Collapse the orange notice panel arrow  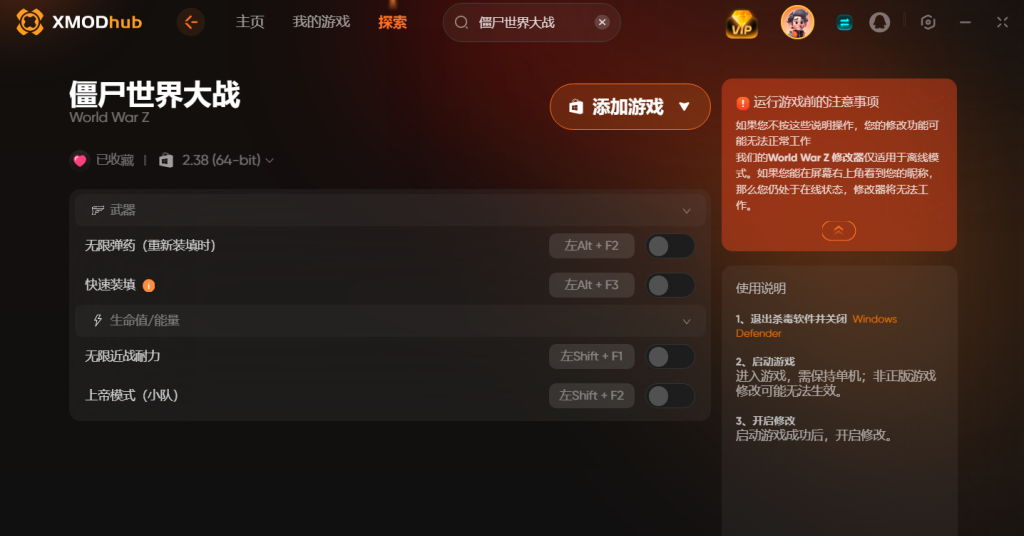tap(839, 230)
